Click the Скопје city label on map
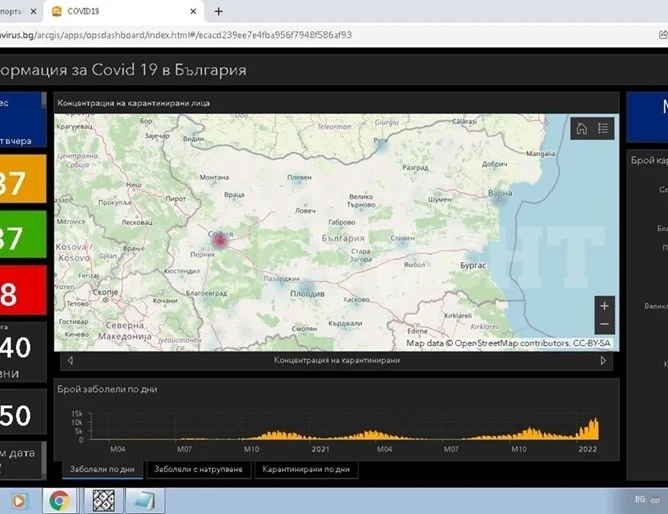Screen dimensions: 668x514 [x=105, y=292]
